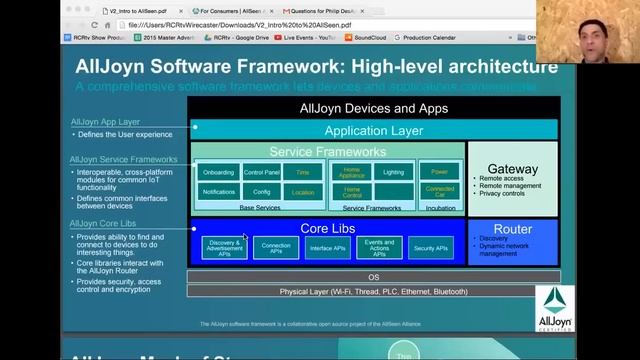Open the Other bookmarks folder
Image resolution: width=640 pixels, height=360 pixels.
pos(527,38)
